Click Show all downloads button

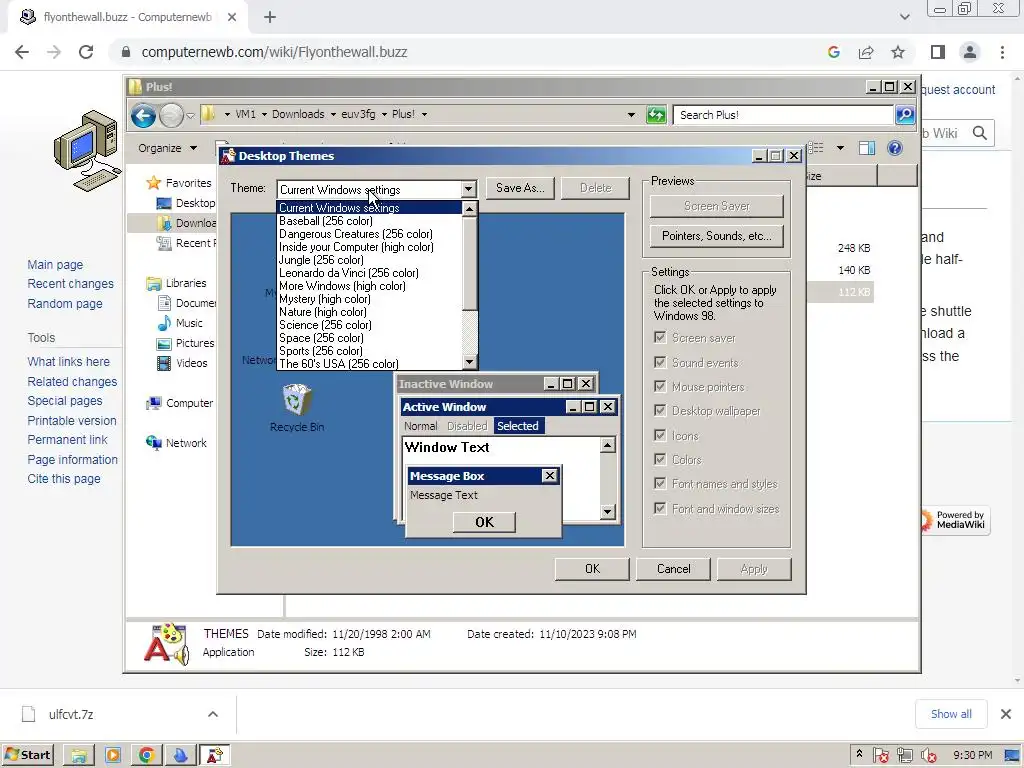951,714
